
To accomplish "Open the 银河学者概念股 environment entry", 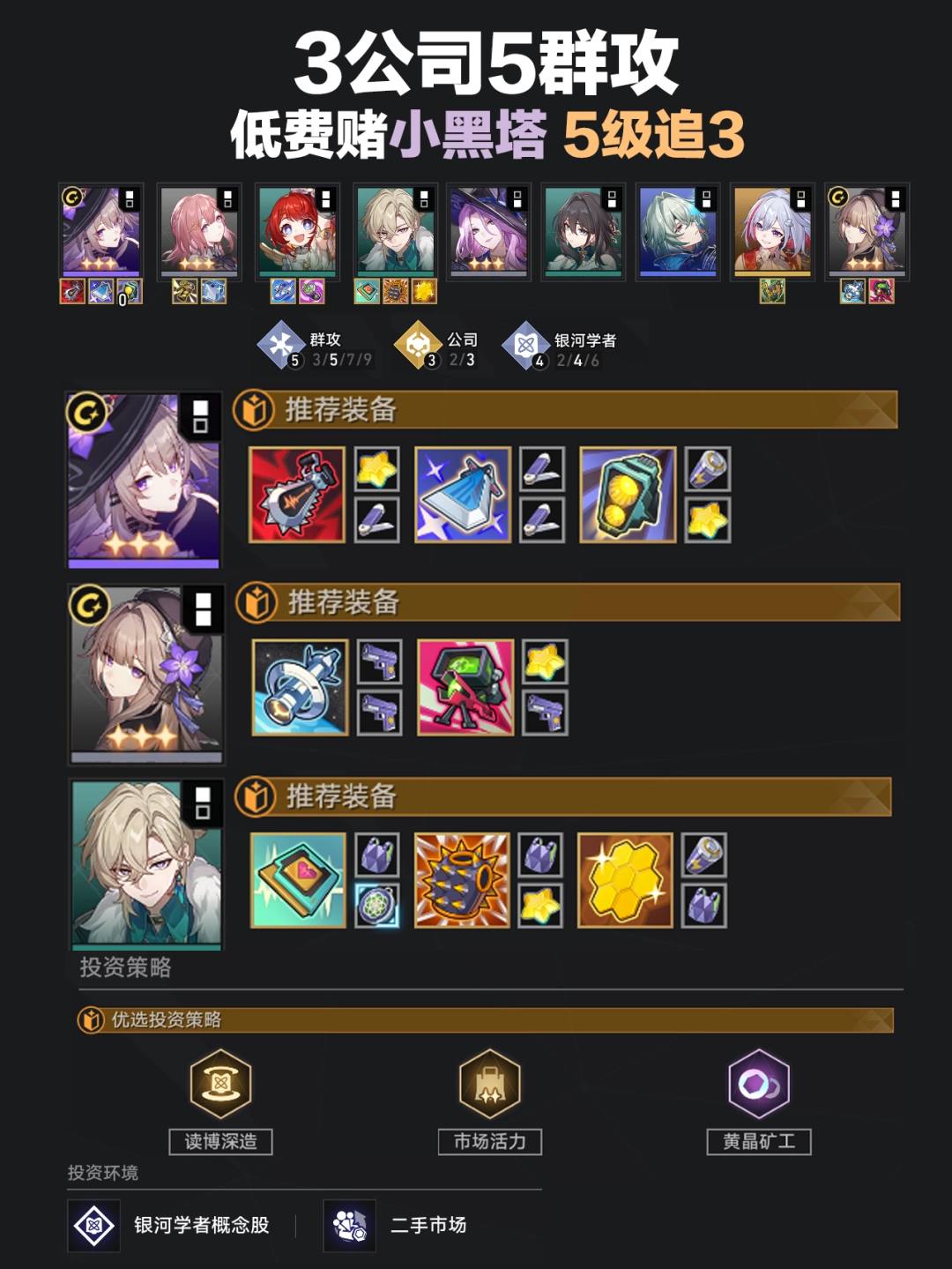I will (x=170, y=1225).
